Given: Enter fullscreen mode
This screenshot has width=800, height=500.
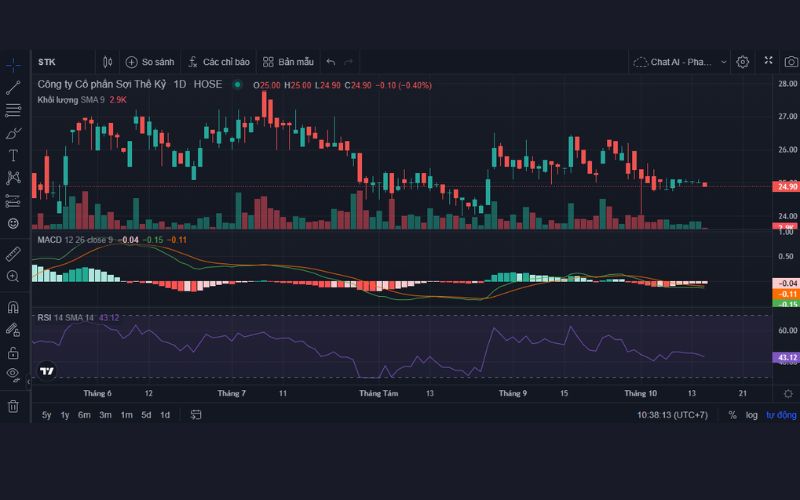Looking at the screenshot, I should click(768, 61).
